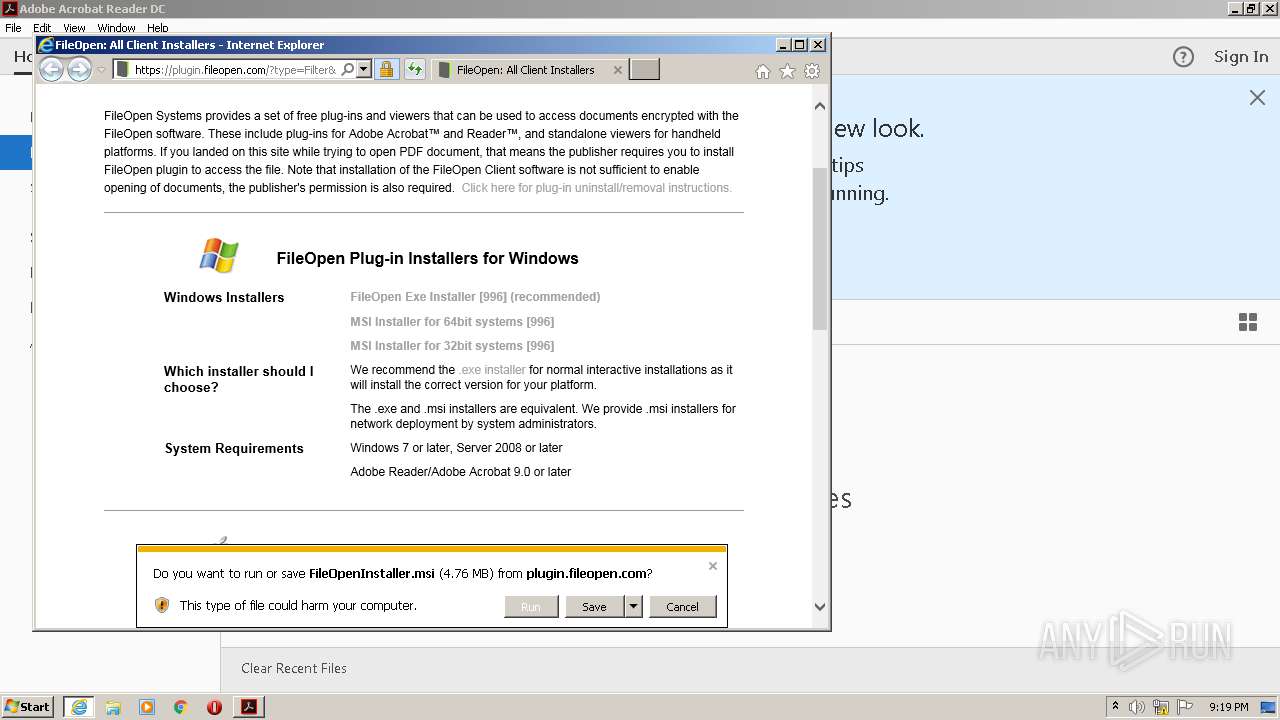Click Sign In in Acrobat Reader
This screenshot has height=720, width=1280.
point(1241,57)
